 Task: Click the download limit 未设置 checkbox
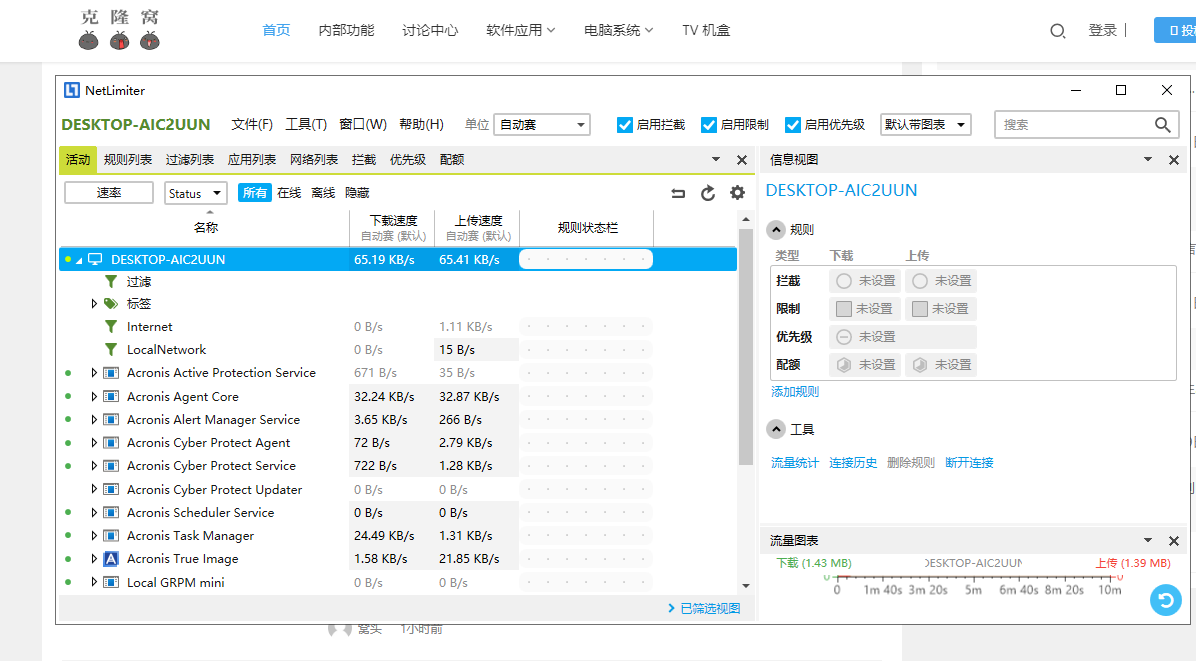pyautogui.click(x=844, y=309)
